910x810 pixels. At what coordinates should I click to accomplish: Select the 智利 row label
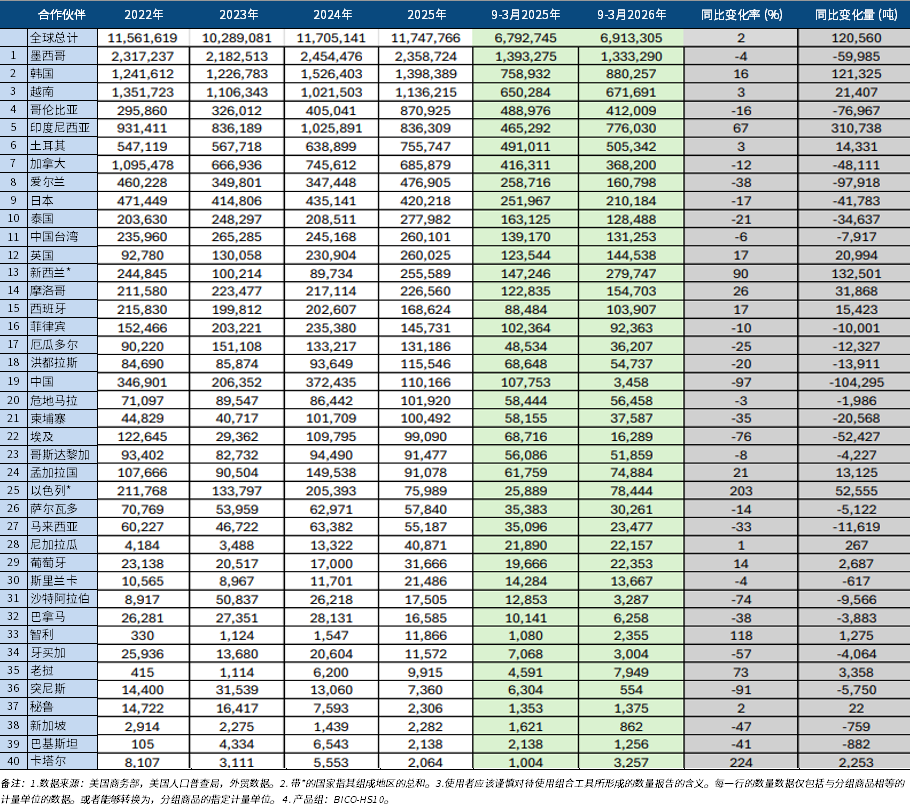(x=42, y=635)
